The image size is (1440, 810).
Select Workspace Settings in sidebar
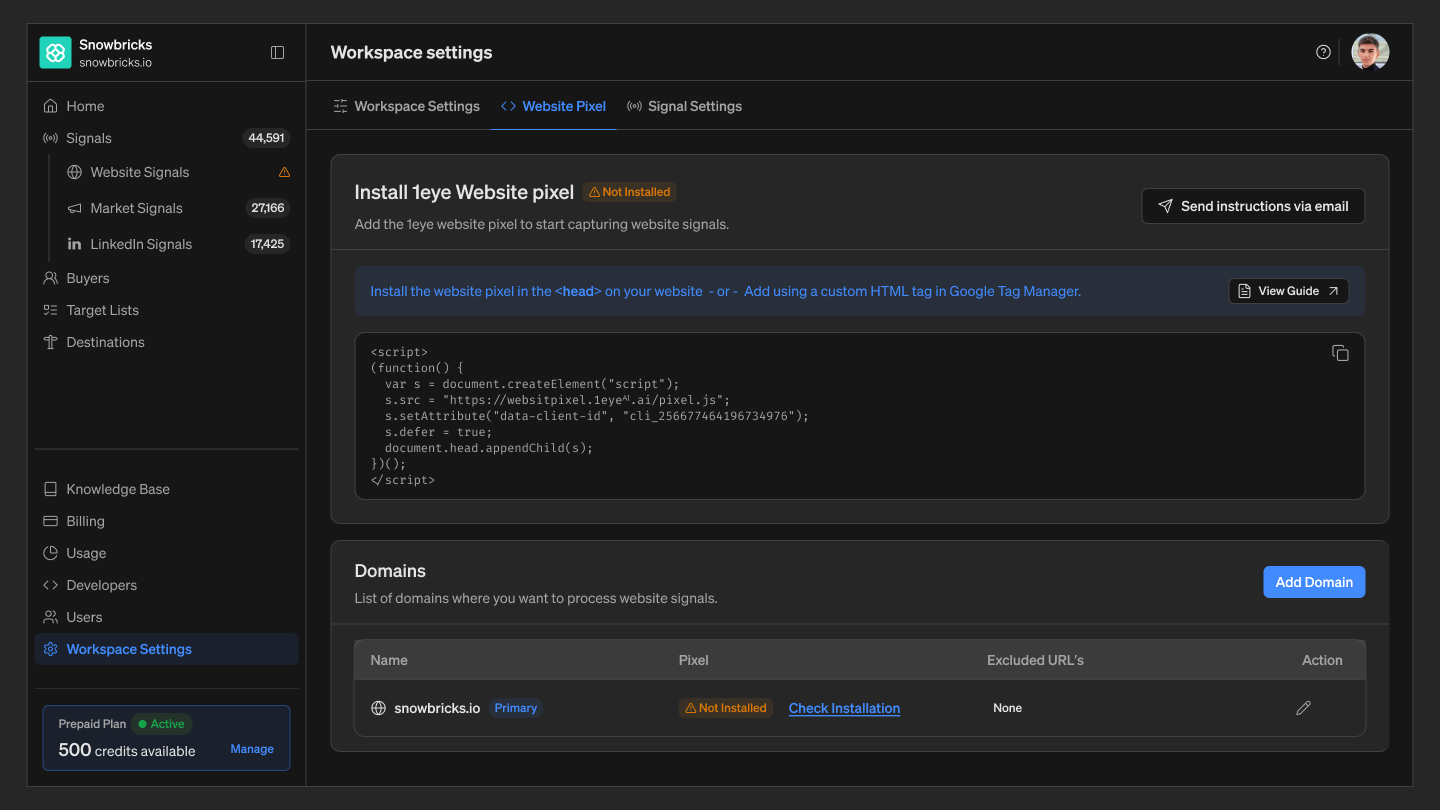click(x=166, y=649)
